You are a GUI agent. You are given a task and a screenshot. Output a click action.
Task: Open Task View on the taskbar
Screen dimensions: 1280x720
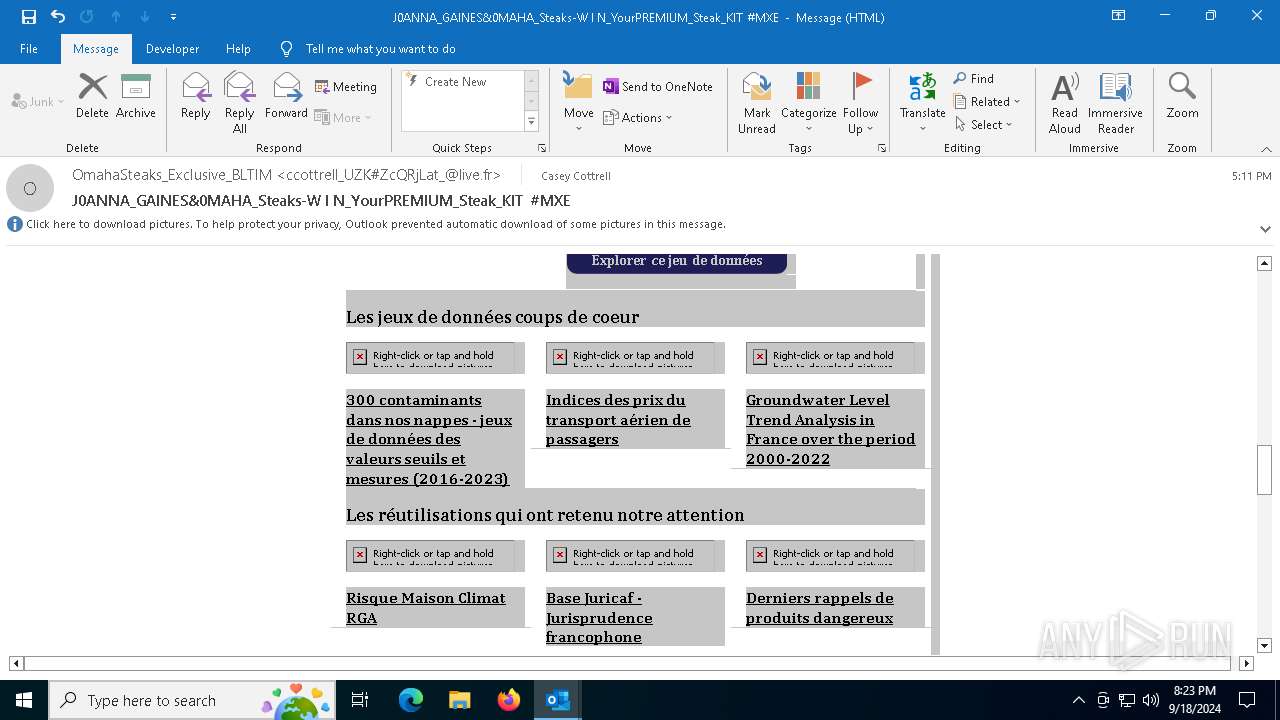(360, 700)
